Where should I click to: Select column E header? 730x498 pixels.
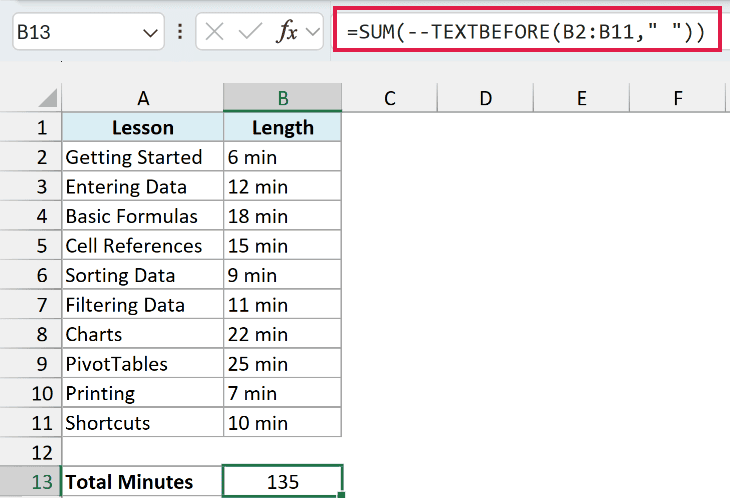coord(581,98)
